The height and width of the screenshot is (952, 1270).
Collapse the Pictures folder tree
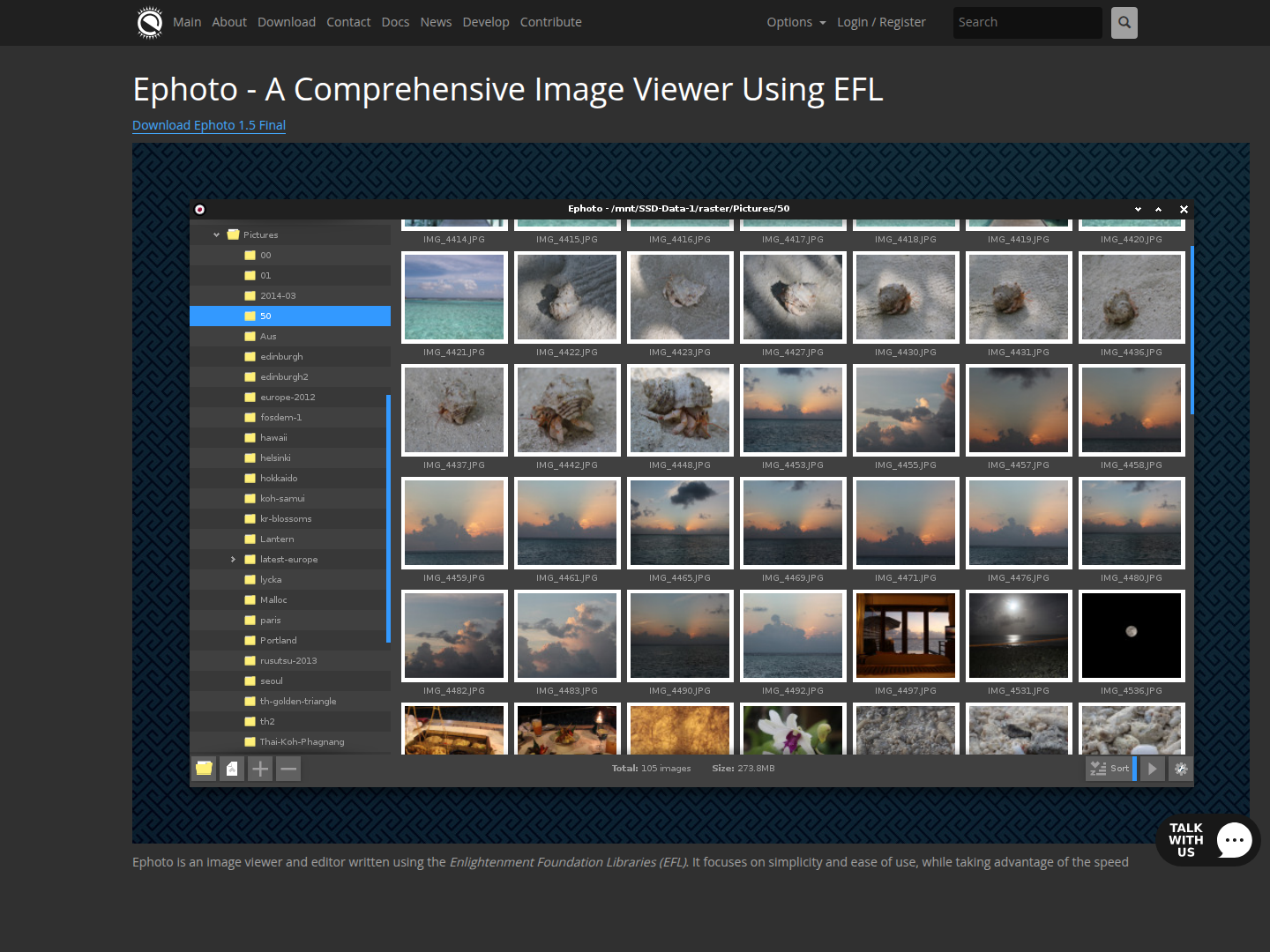coord(216,235)
